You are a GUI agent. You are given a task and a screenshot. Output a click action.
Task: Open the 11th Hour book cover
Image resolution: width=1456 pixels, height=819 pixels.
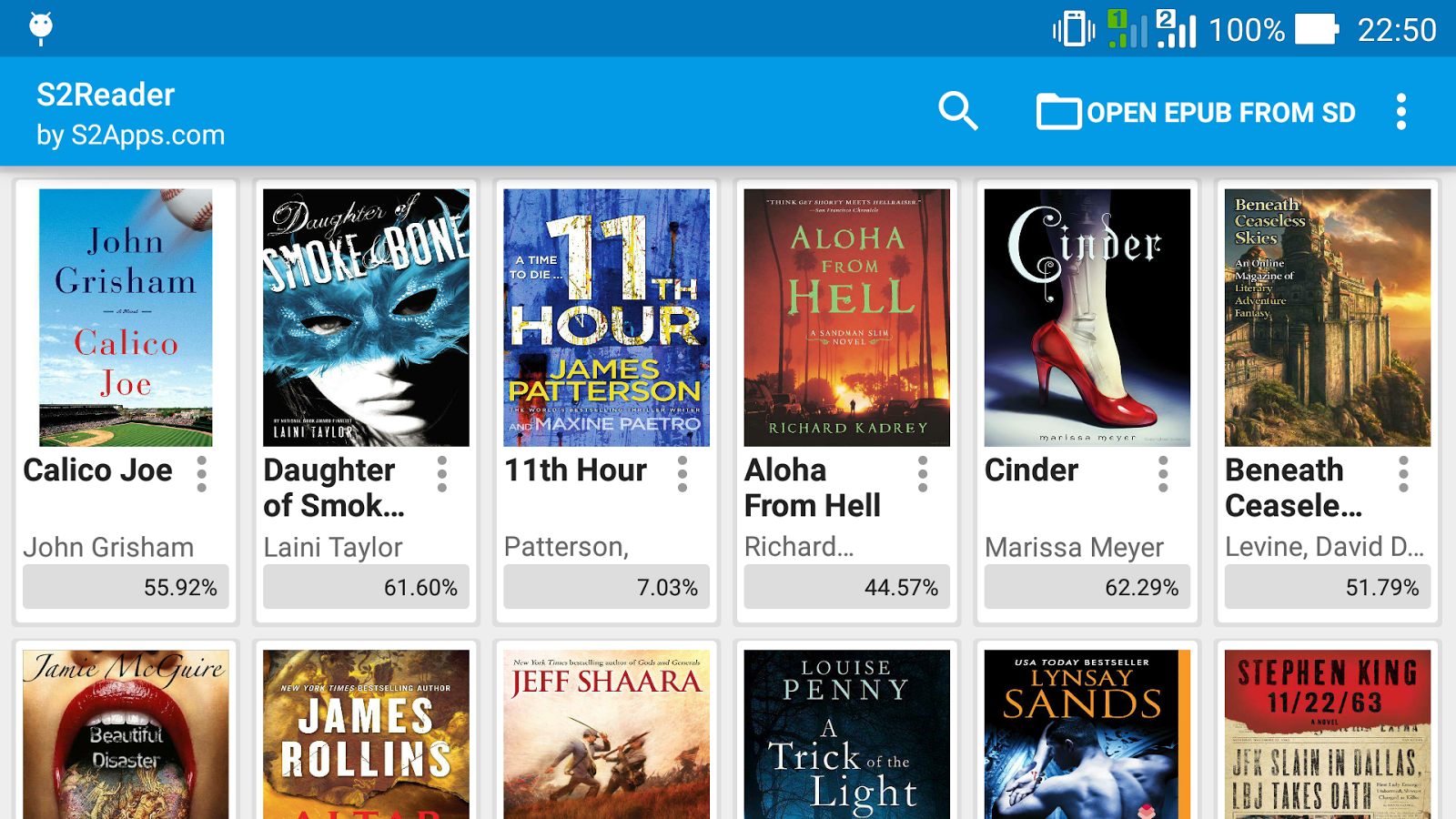[606, 318]
